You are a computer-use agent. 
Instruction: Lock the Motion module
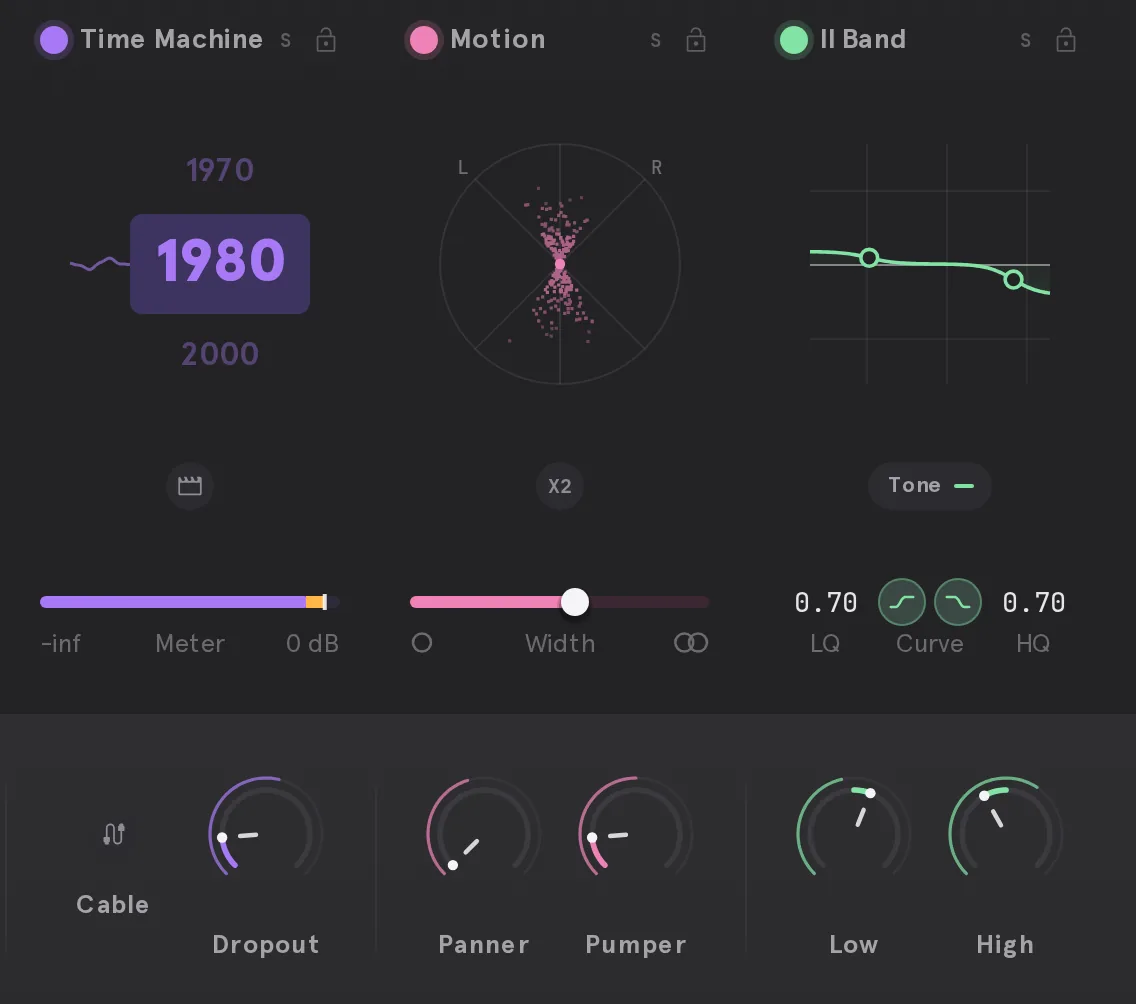(x=696, y=40)
